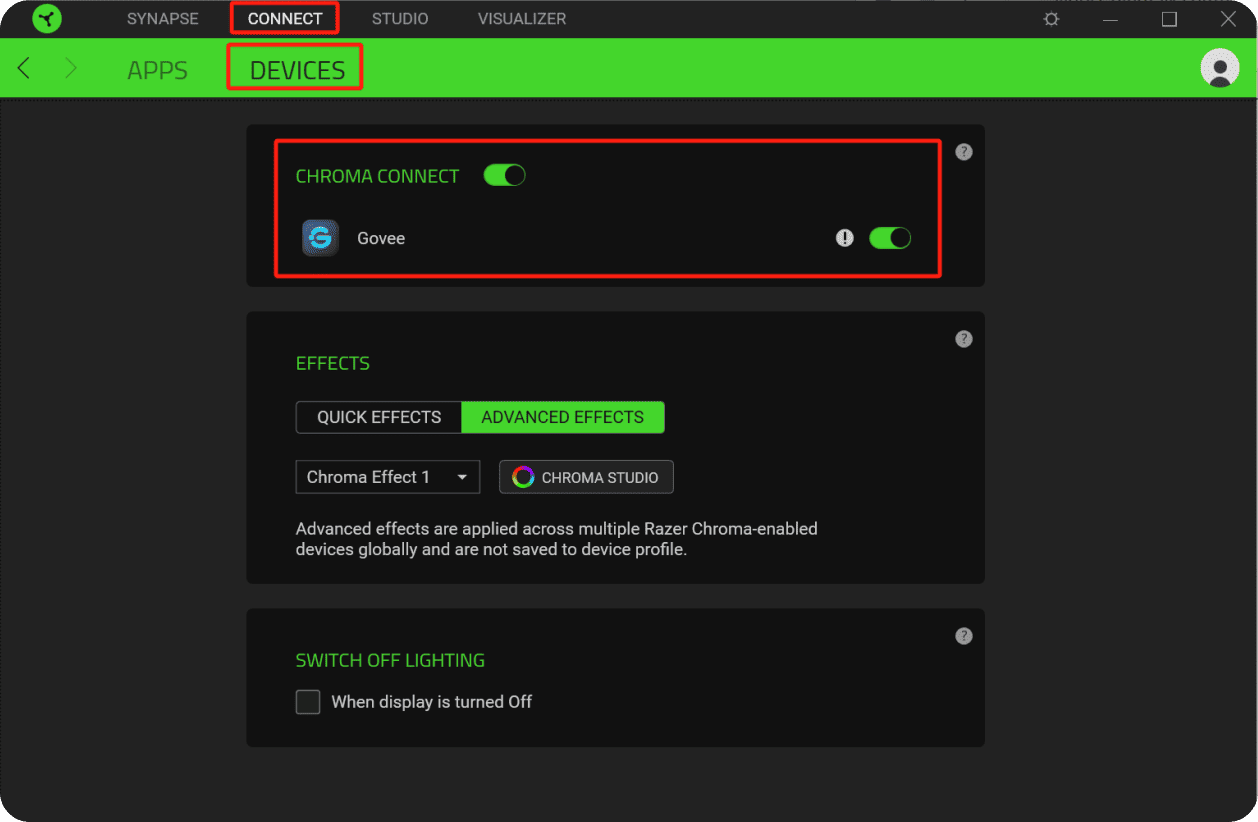Click help icon for Switch Off Lighting
The height and width of the screenshot is (822, 1258).
click(963, 636)
